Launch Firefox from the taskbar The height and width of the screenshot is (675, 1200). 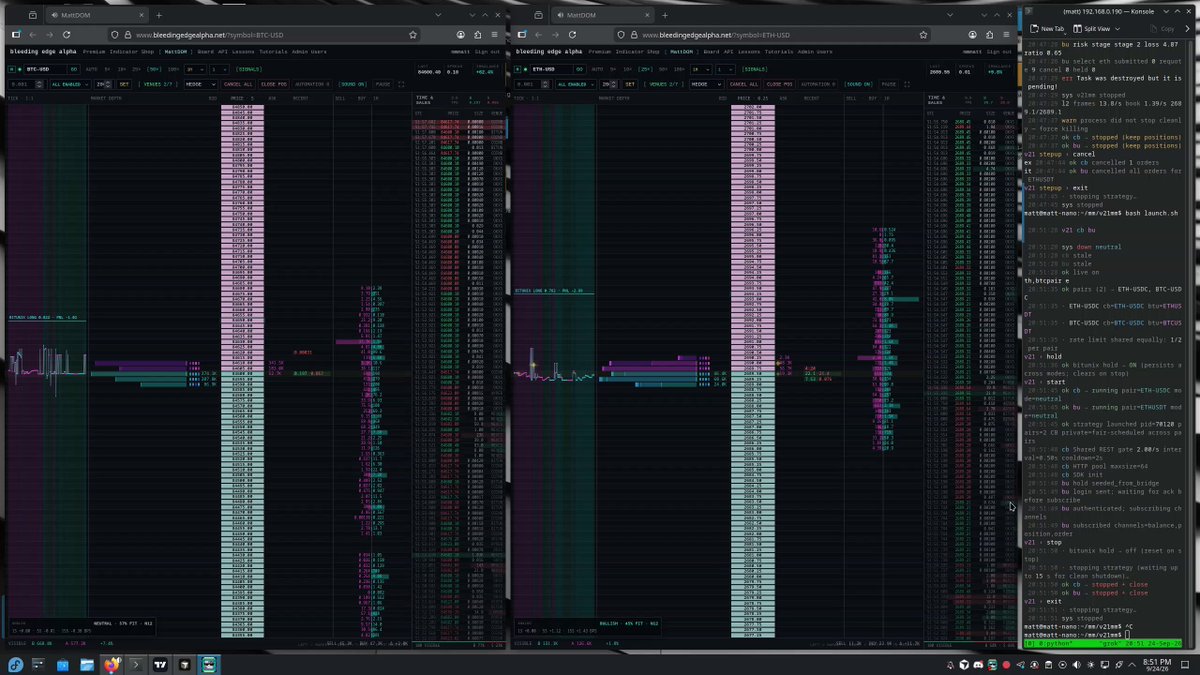111,664
